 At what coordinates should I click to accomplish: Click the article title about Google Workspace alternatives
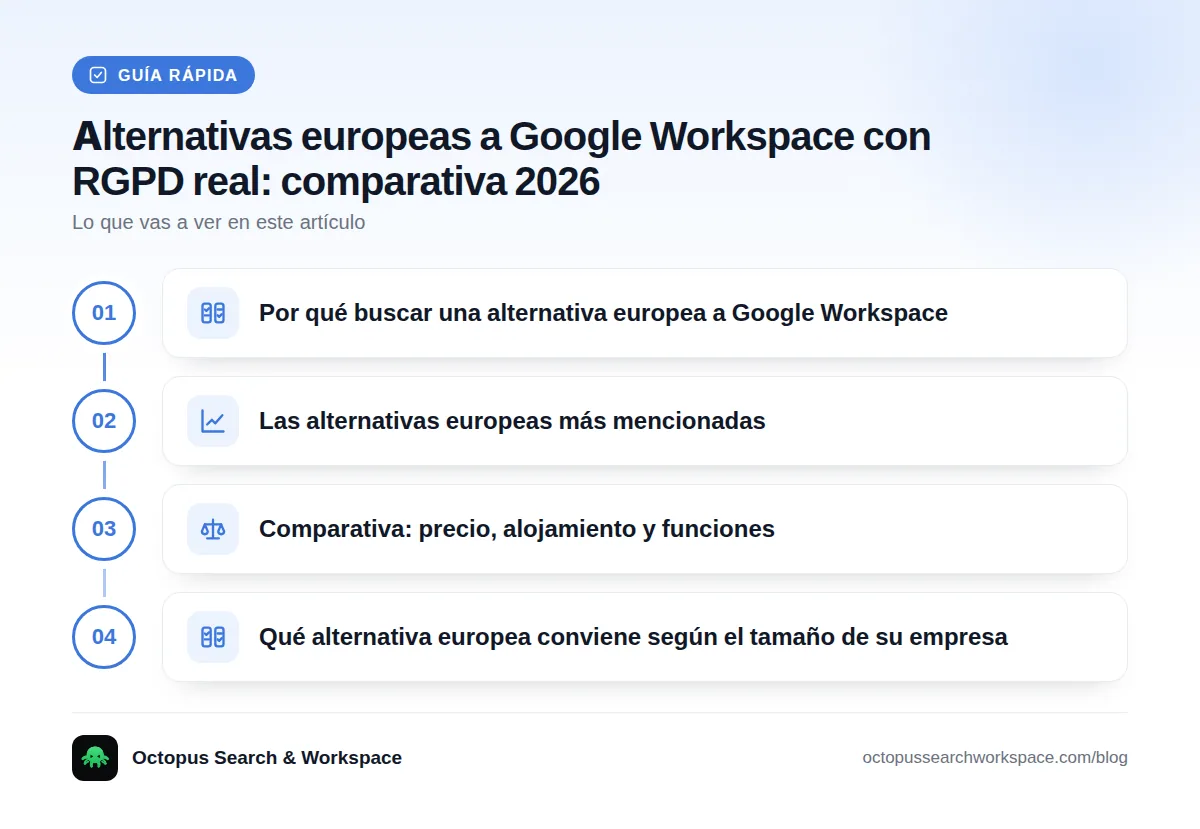point(501,159)
